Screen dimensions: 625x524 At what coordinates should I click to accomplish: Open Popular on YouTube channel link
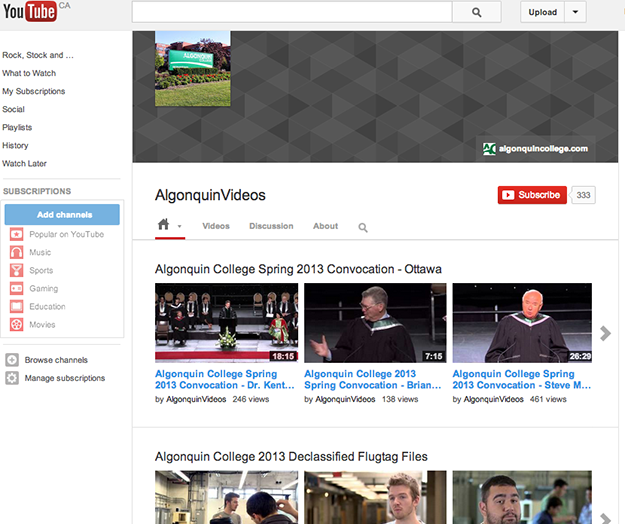67,234
